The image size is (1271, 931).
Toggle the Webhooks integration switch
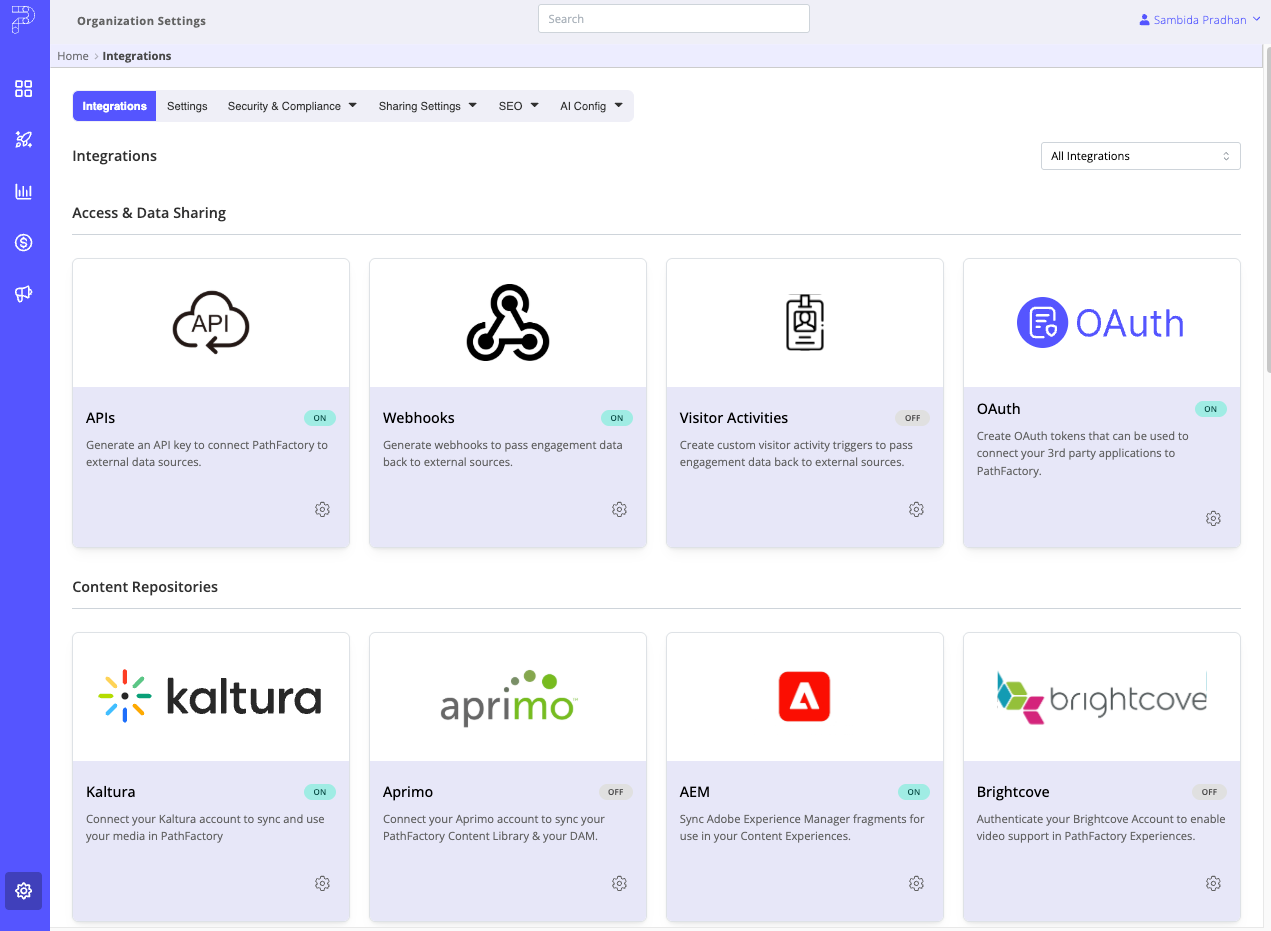click(x=617, y=418)
